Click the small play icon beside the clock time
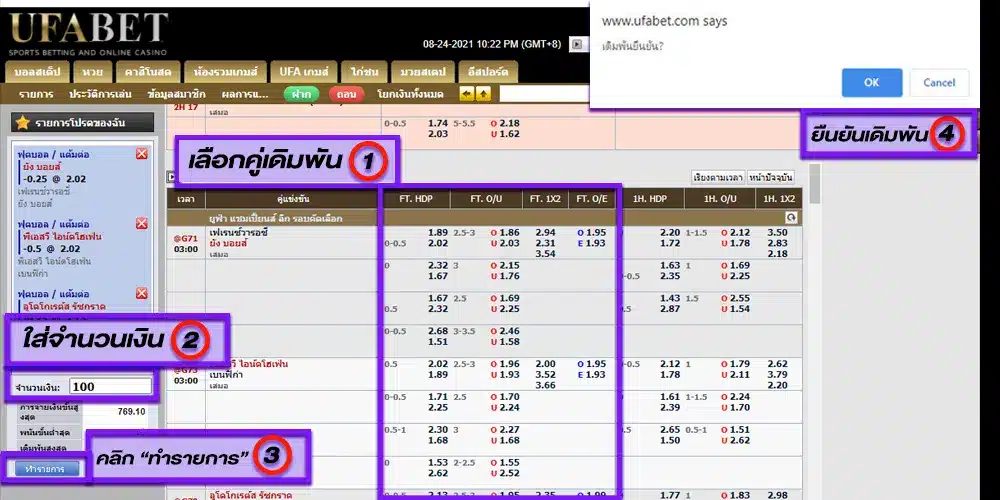Screen dimensions: 1000x500 [x=577, y=44]
